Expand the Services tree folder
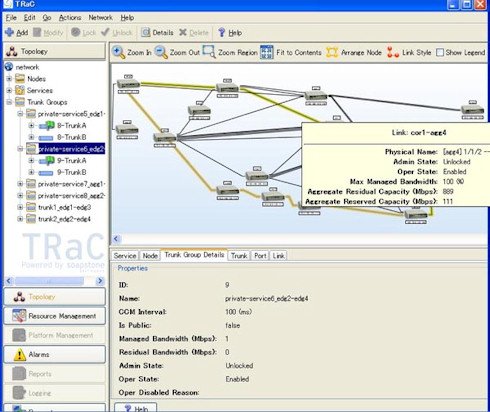Viewport: 490px width, 412px height. tap(9, 90)
